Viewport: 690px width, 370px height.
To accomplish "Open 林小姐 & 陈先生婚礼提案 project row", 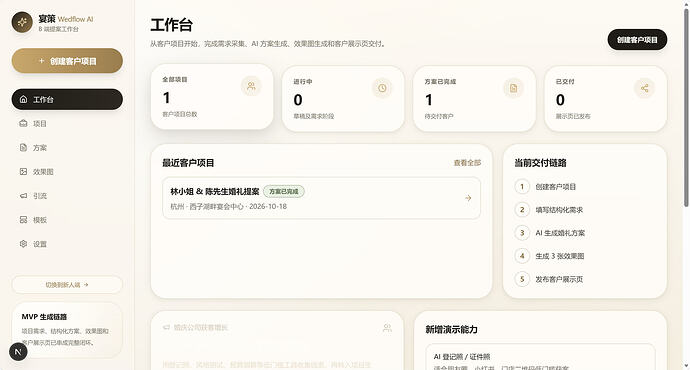I will pos(321,198).
